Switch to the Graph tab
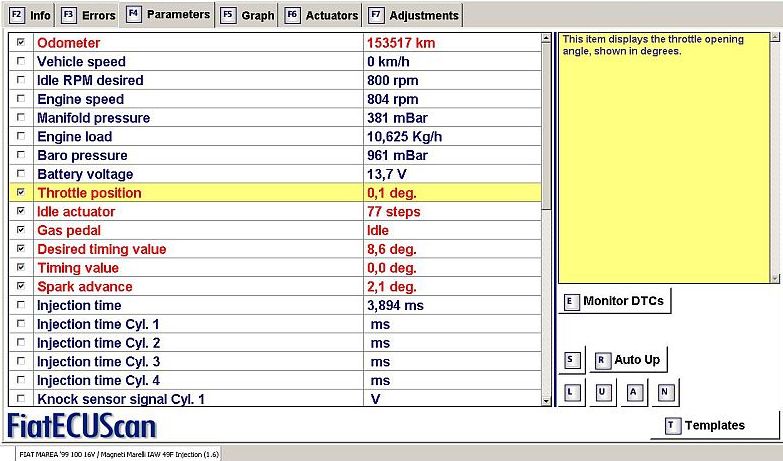The image size is (783, 461). point(247,15)
